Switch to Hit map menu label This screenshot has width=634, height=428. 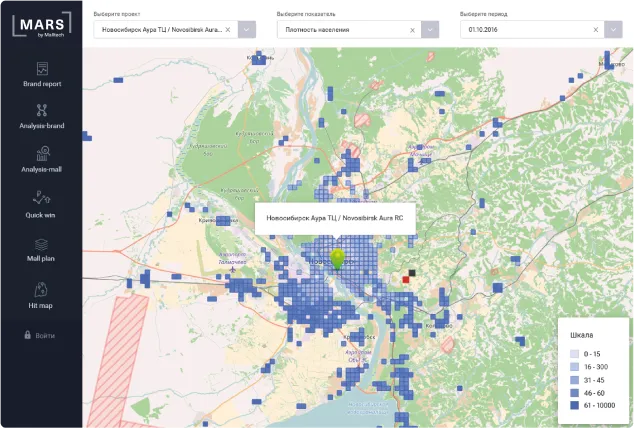[x=42, y=304]
